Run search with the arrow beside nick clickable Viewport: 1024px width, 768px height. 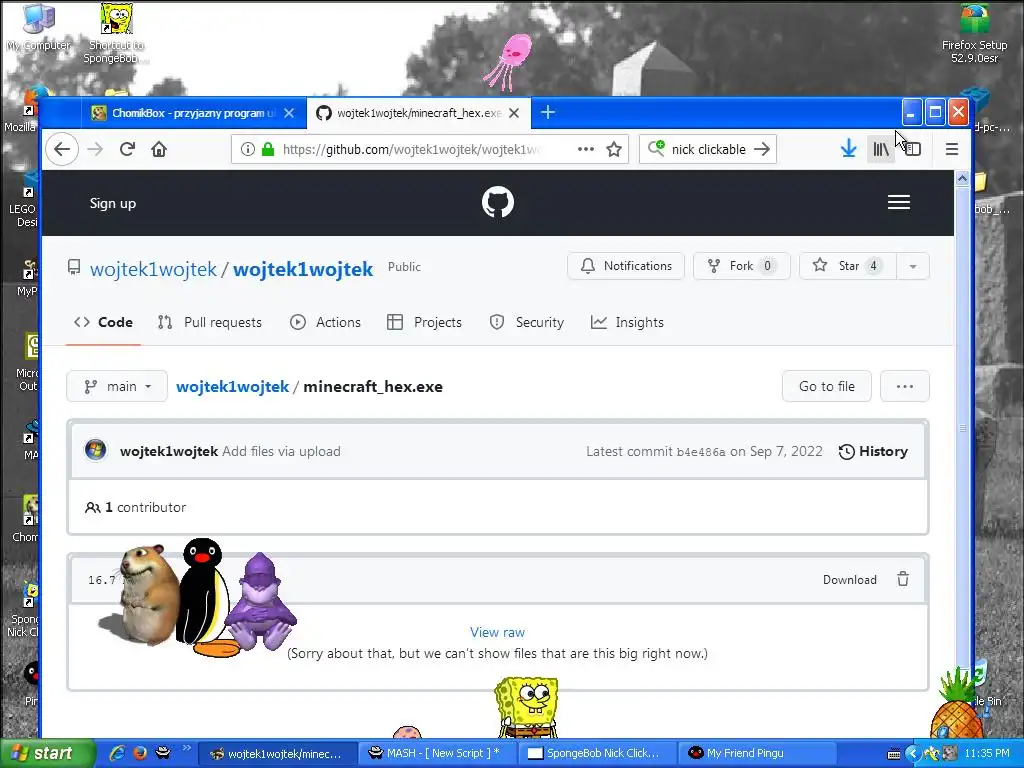pyautogui.click(x=761, y=149)
